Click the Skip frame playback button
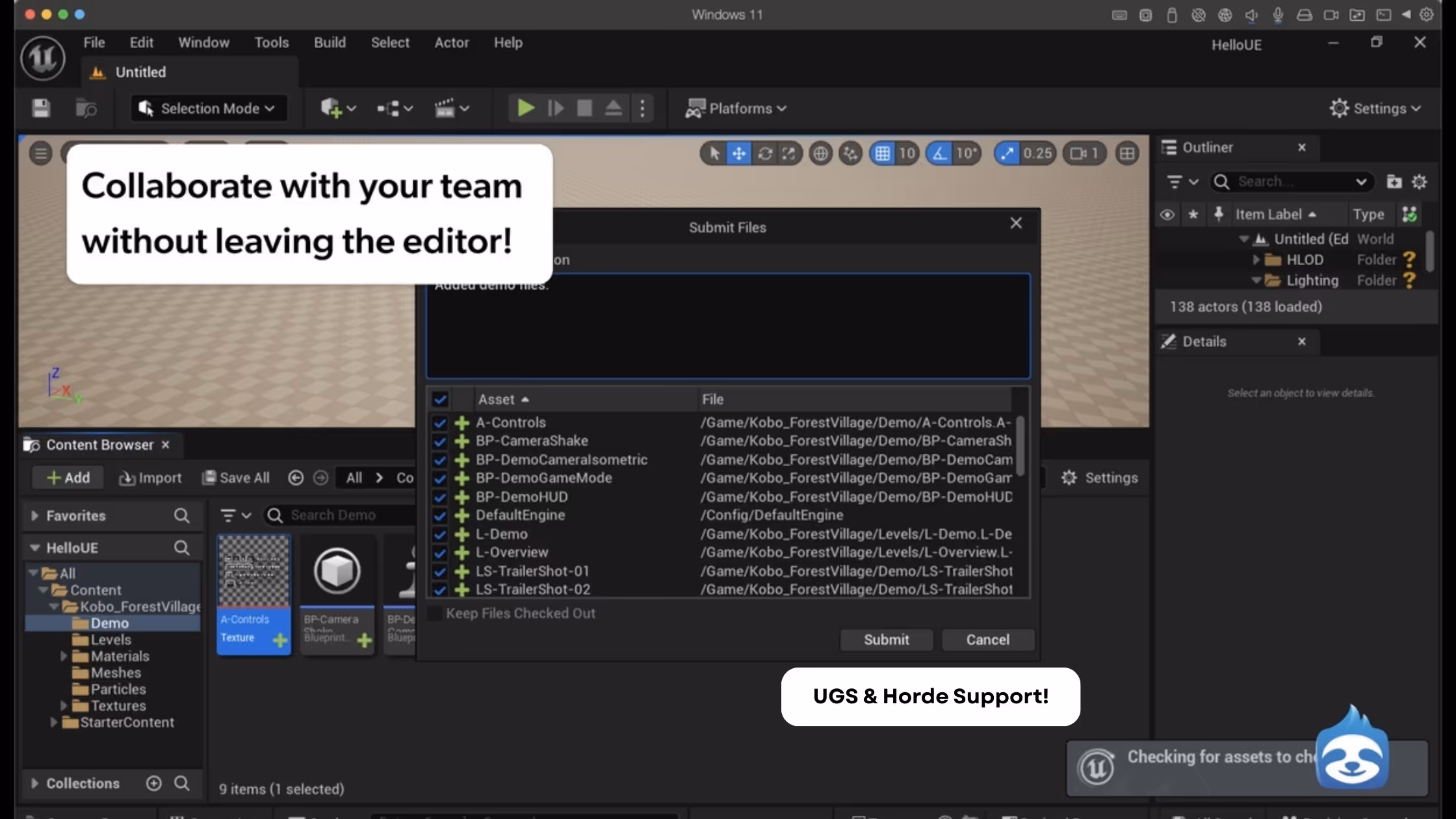 pos(555,108)
